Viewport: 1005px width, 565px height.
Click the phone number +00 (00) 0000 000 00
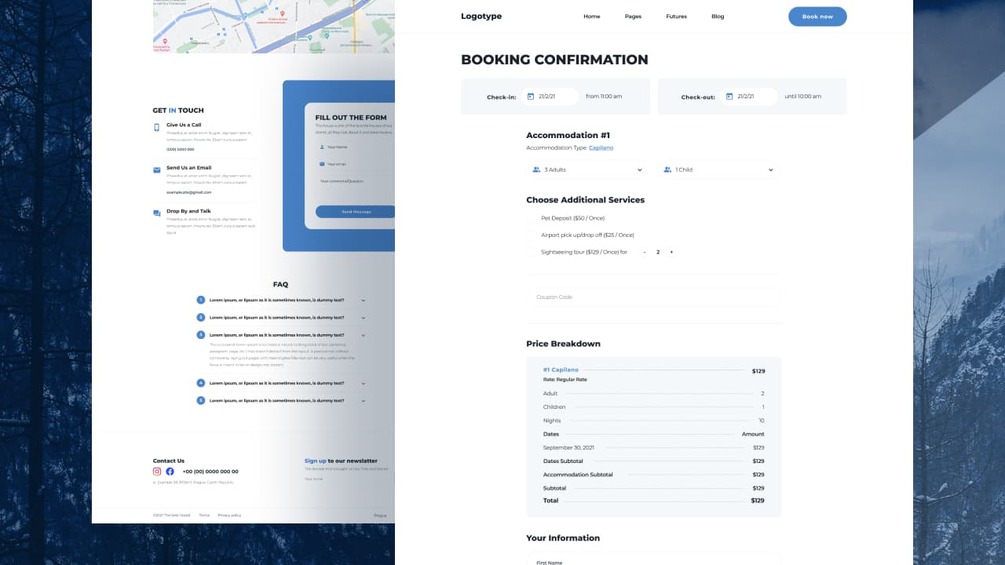(x=210, y=471)
